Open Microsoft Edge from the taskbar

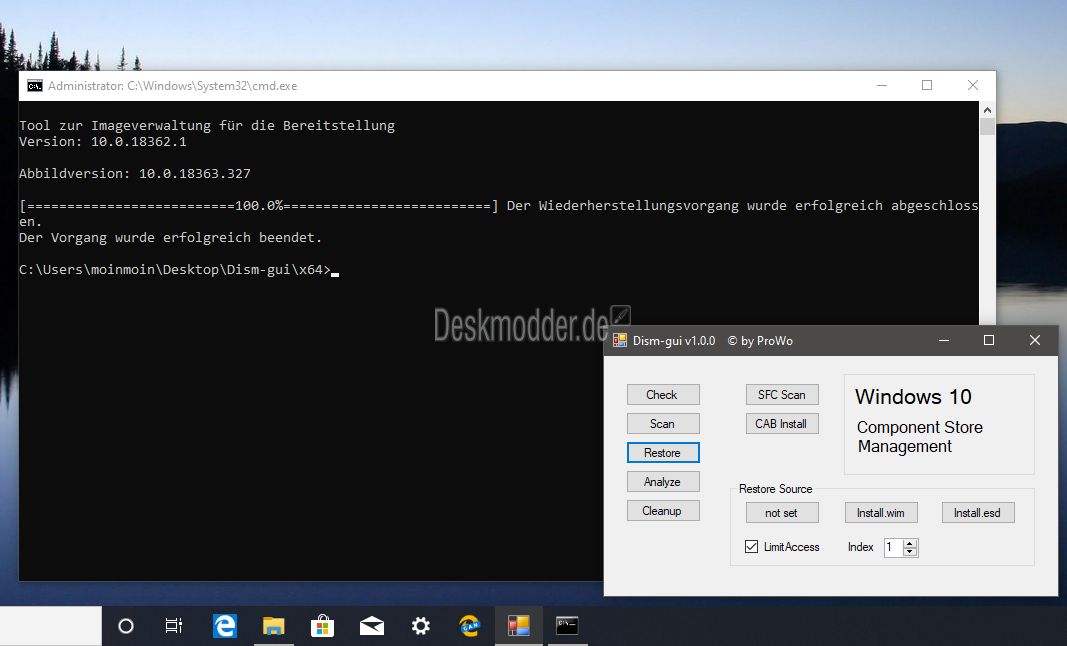click(x=225, y=626)
